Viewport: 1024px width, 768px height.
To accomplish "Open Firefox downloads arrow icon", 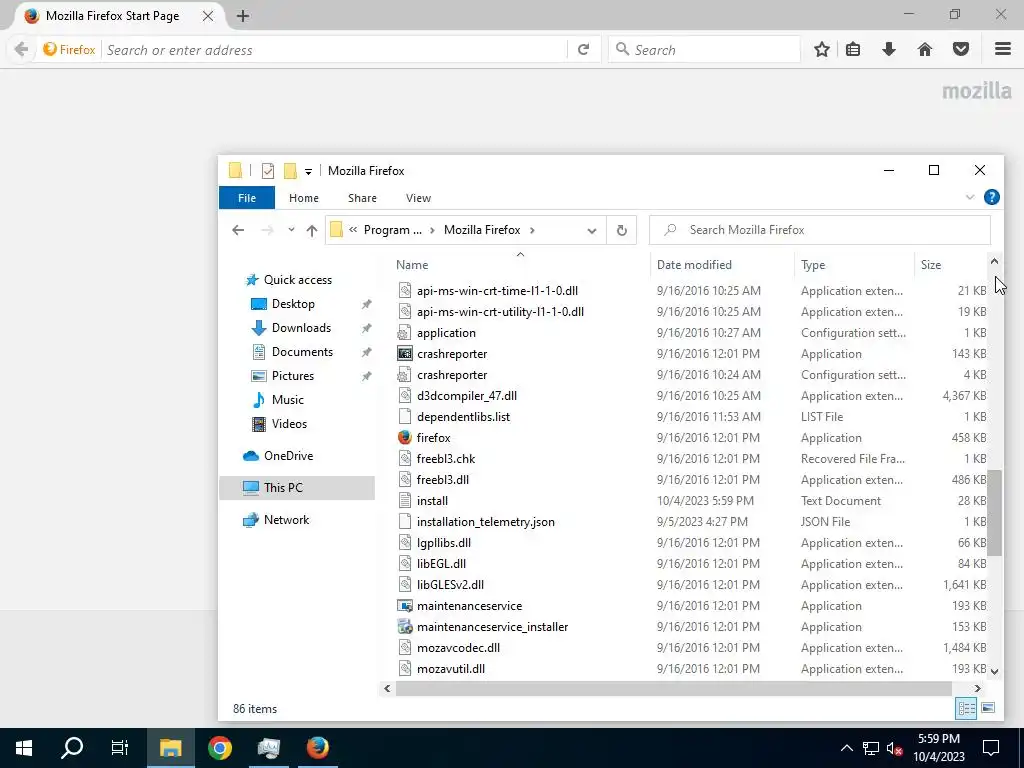I will point(889,50).
